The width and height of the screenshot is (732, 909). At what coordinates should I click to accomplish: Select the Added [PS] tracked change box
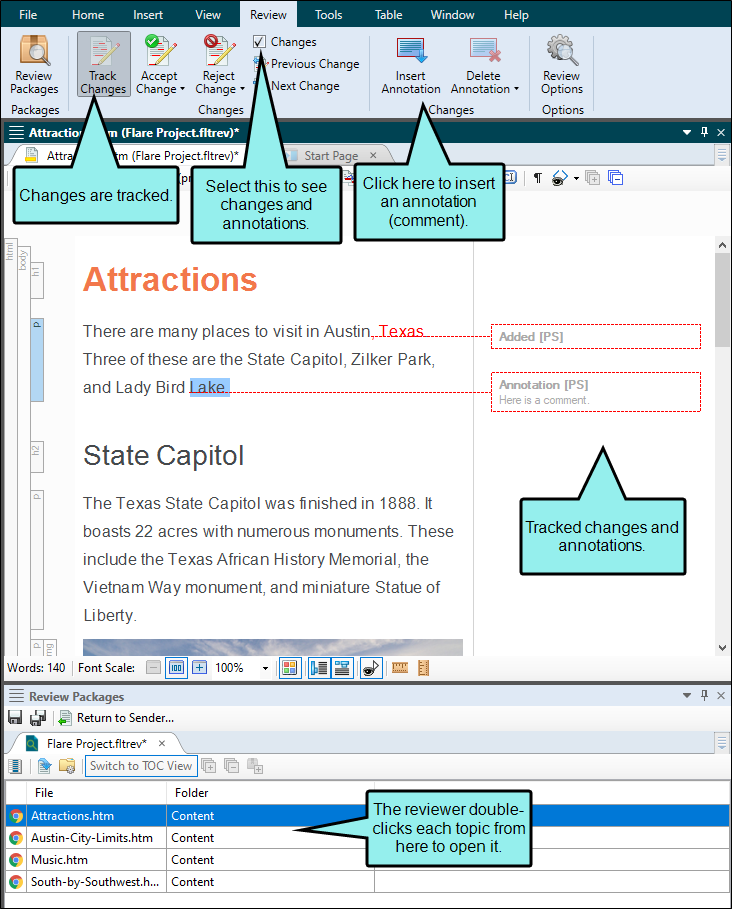[x=596, y=336]
